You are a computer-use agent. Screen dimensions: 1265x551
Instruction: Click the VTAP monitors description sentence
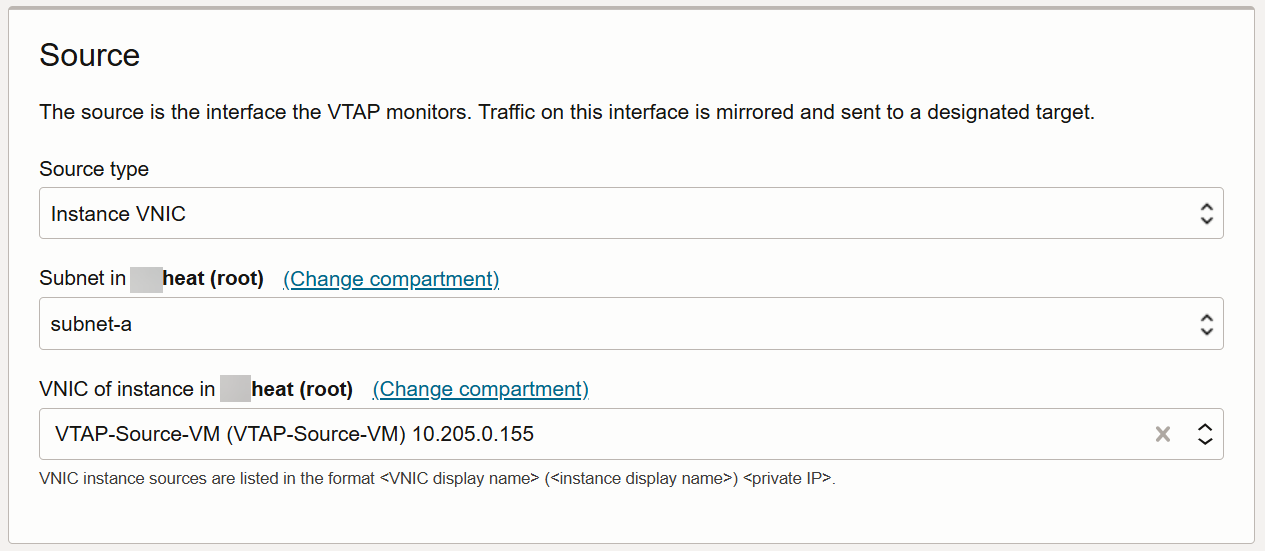[x=566, y=112]
